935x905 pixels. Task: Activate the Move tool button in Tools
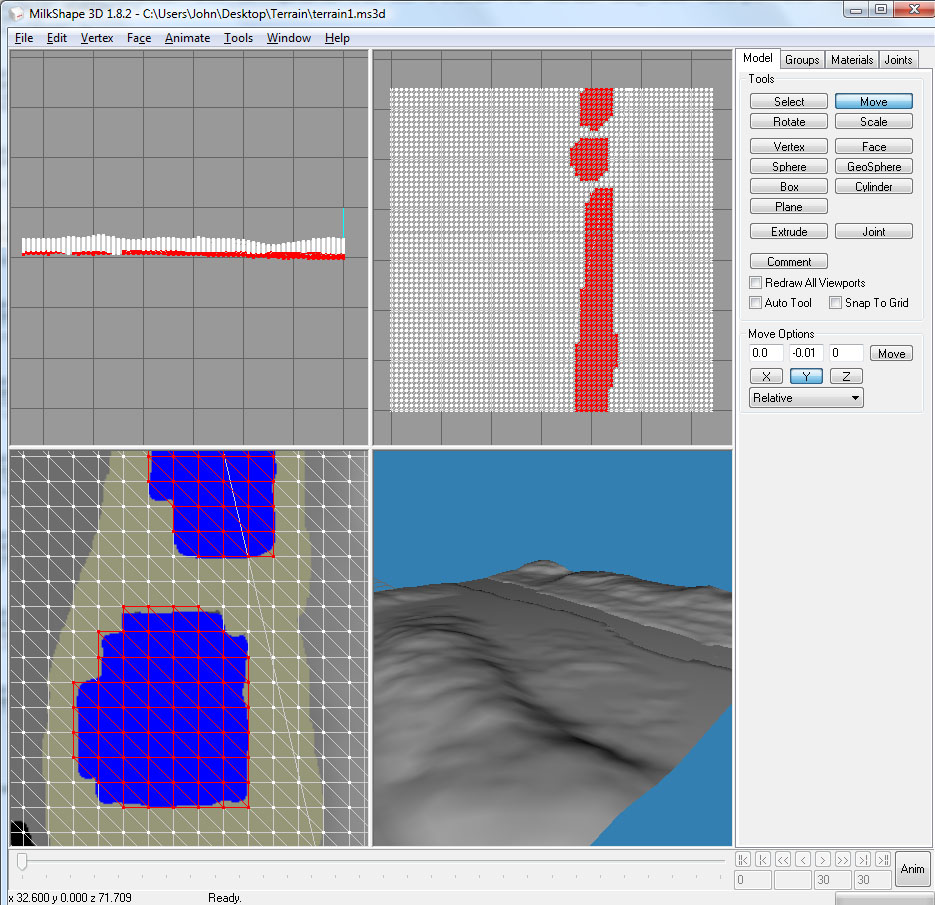[874, 101]
